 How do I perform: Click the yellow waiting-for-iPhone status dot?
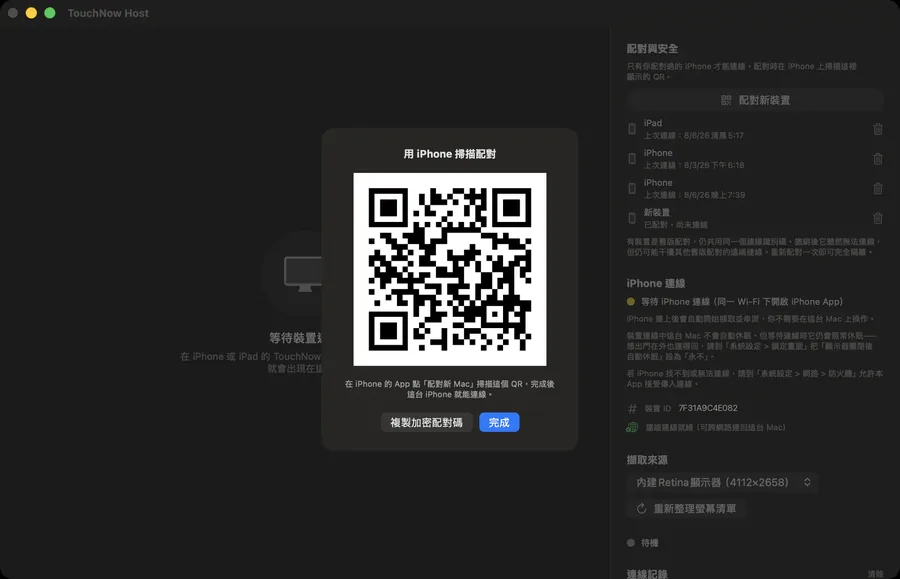(x=631, y=301)
